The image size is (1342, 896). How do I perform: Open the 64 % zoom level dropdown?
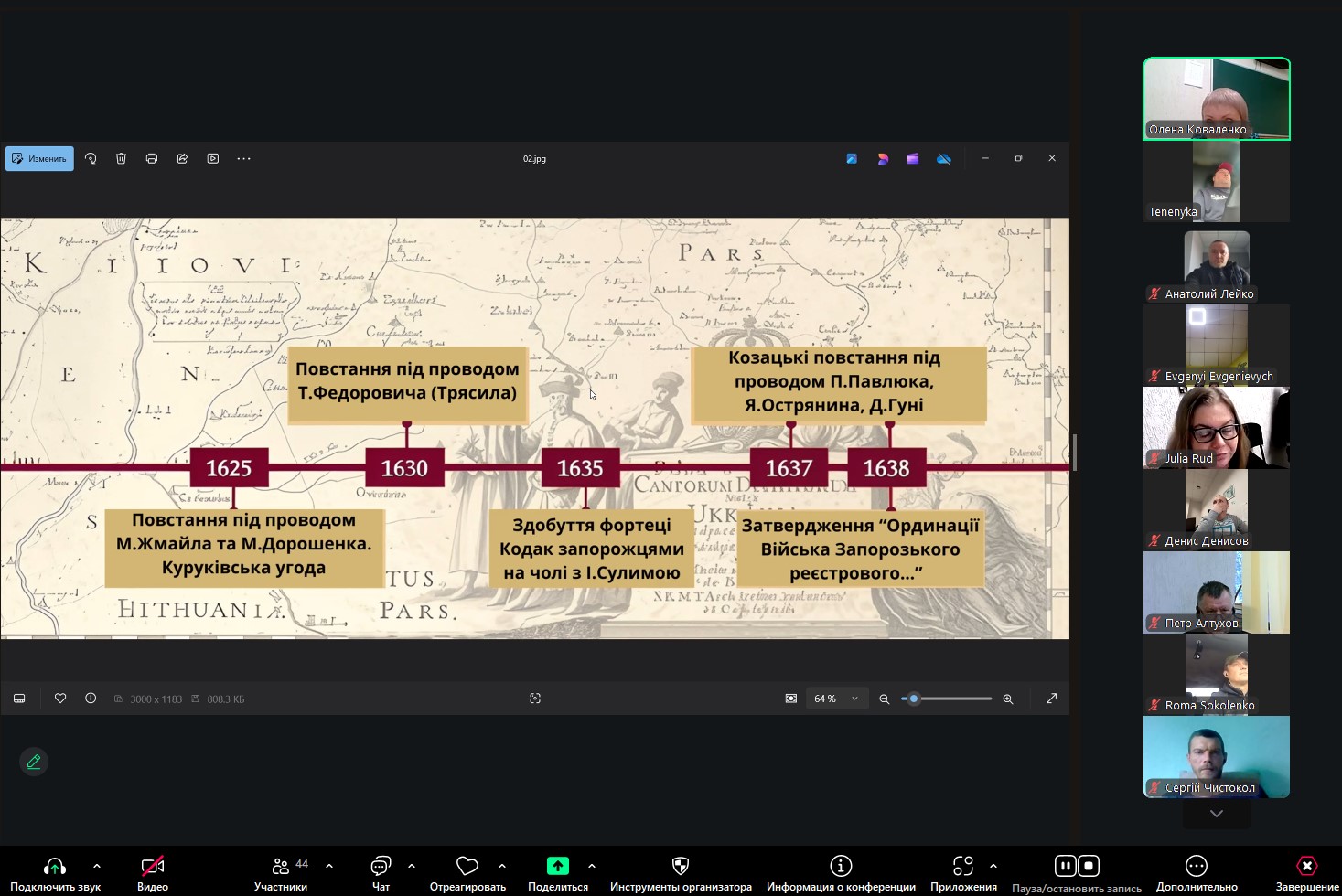click(838, 699)
